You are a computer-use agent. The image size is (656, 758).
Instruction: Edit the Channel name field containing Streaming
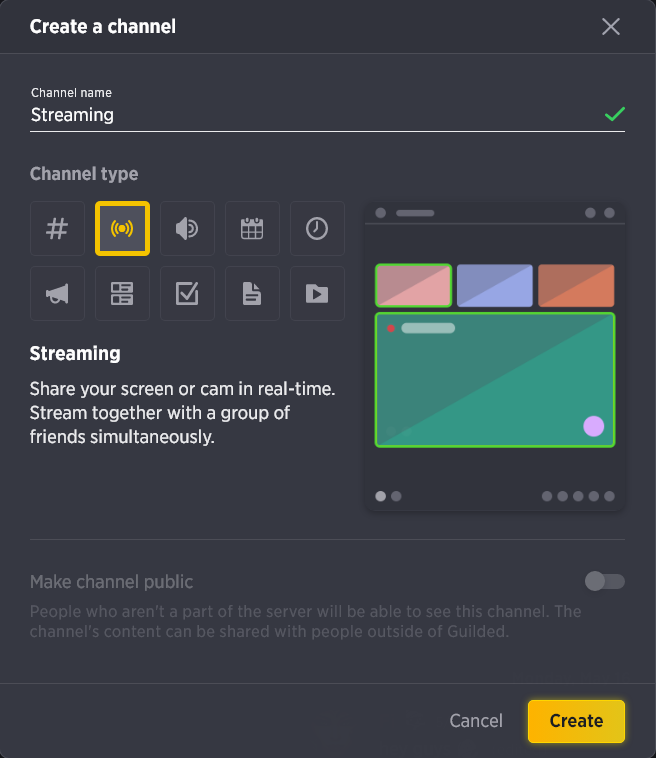pos(327,115)
